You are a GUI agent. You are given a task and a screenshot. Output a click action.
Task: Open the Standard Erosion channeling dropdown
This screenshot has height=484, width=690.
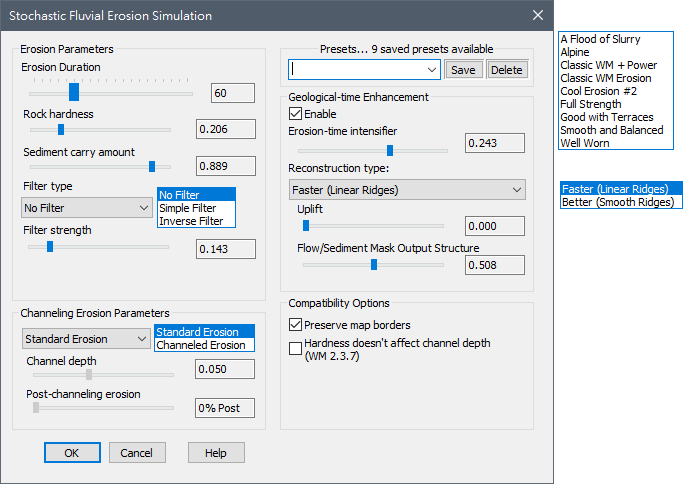[x=86, y=339]
